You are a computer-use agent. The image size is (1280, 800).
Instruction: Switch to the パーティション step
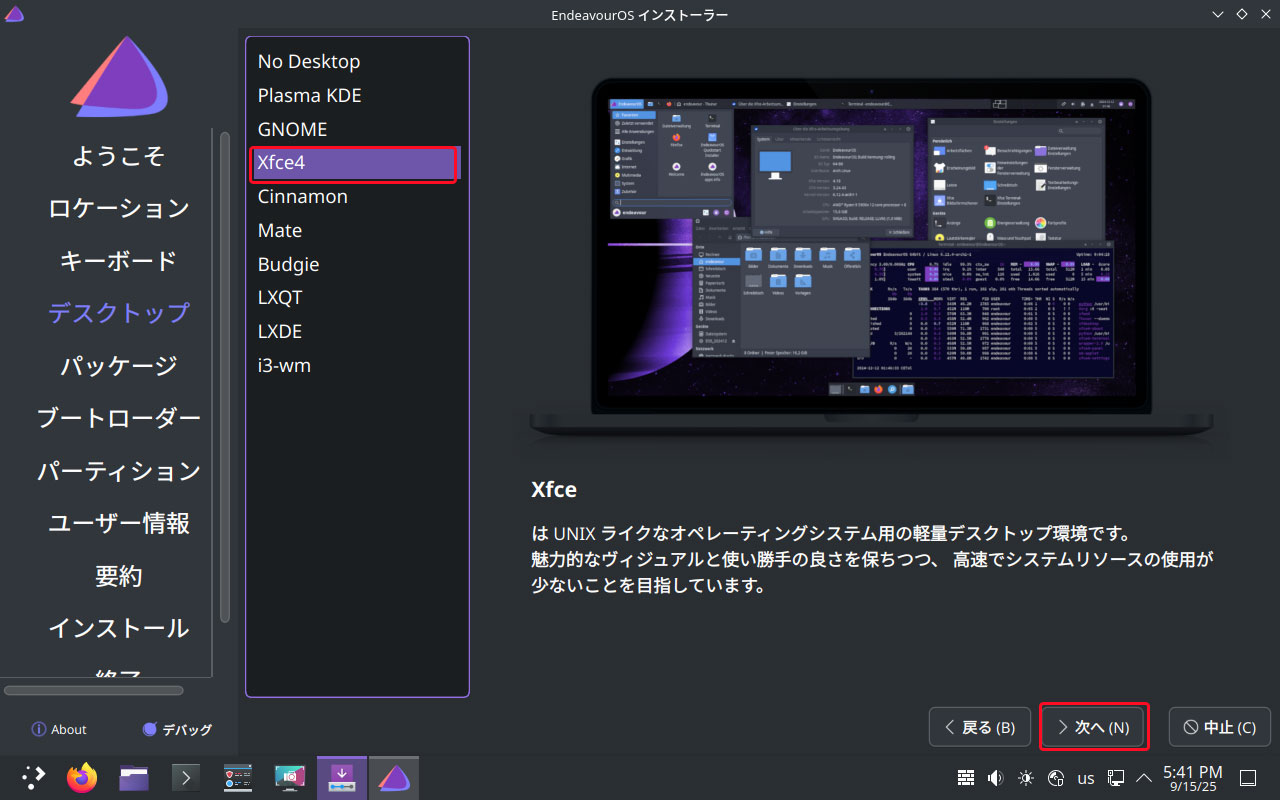pos(118,471)
